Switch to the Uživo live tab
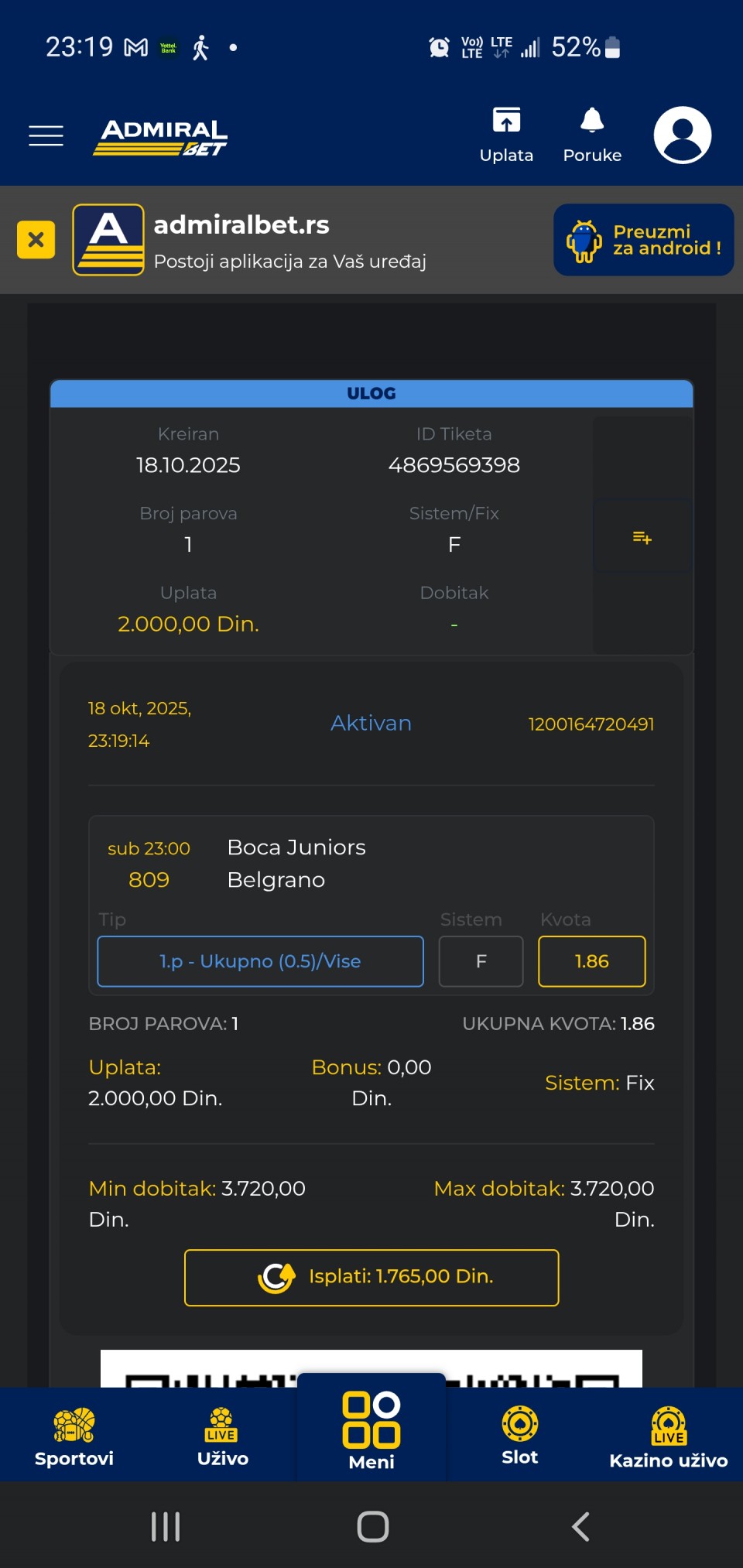The width and height of the screenshot is (743, 1568). 223,1436
